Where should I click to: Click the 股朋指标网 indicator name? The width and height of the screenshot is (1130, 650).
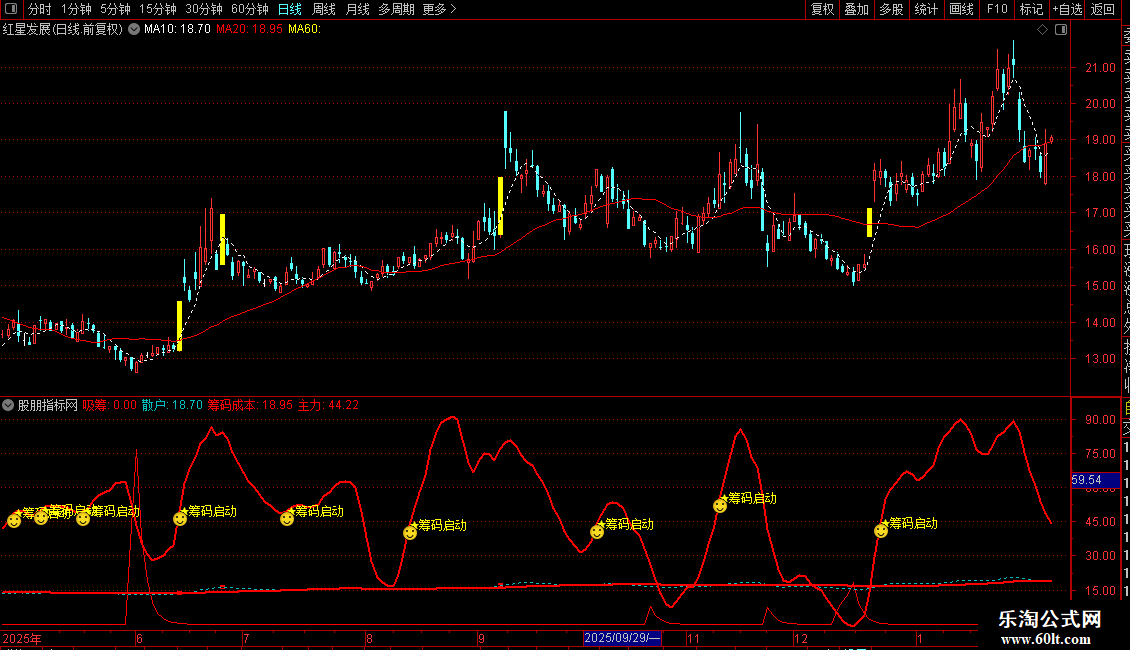48,405
